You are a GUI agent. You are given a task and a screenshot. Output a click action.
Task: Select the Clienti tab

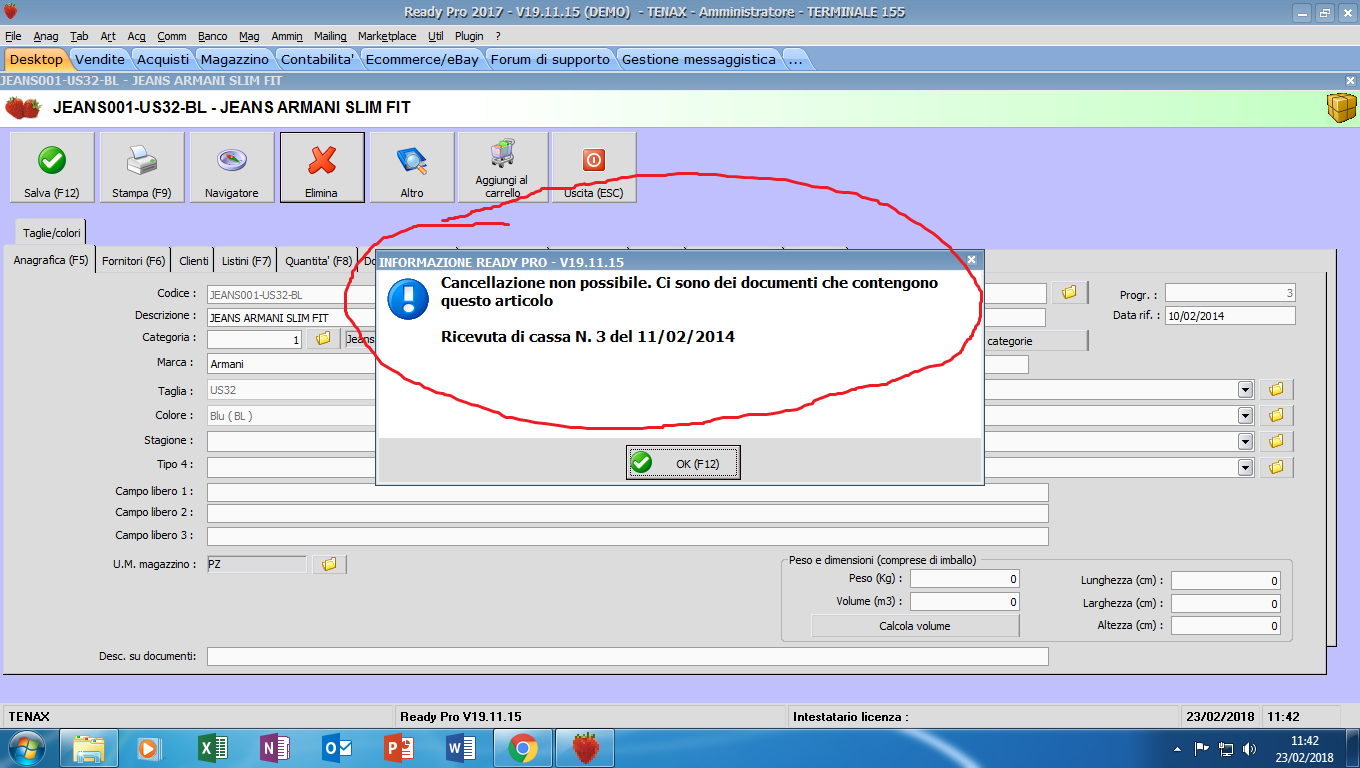pos(194,261)
